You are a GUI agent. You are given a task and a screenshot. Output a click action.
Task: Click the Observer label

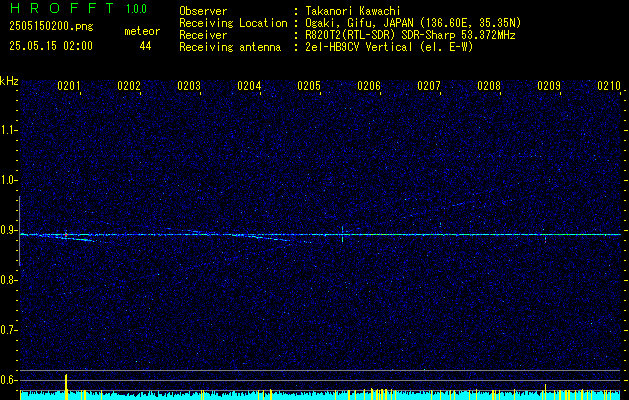[x=203, y=11]
